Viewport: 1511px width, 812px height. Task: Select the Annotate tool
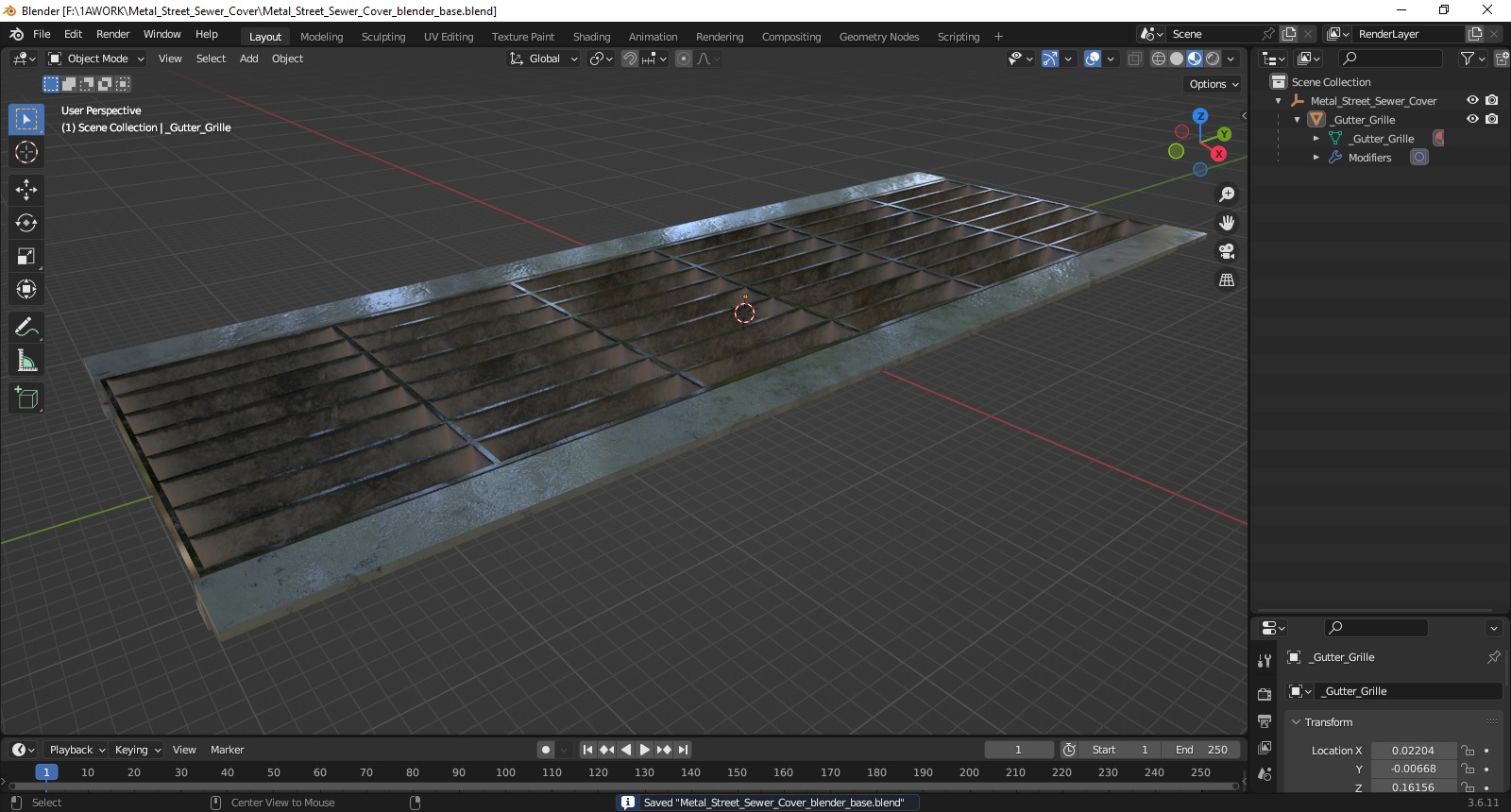click(26, 327)
